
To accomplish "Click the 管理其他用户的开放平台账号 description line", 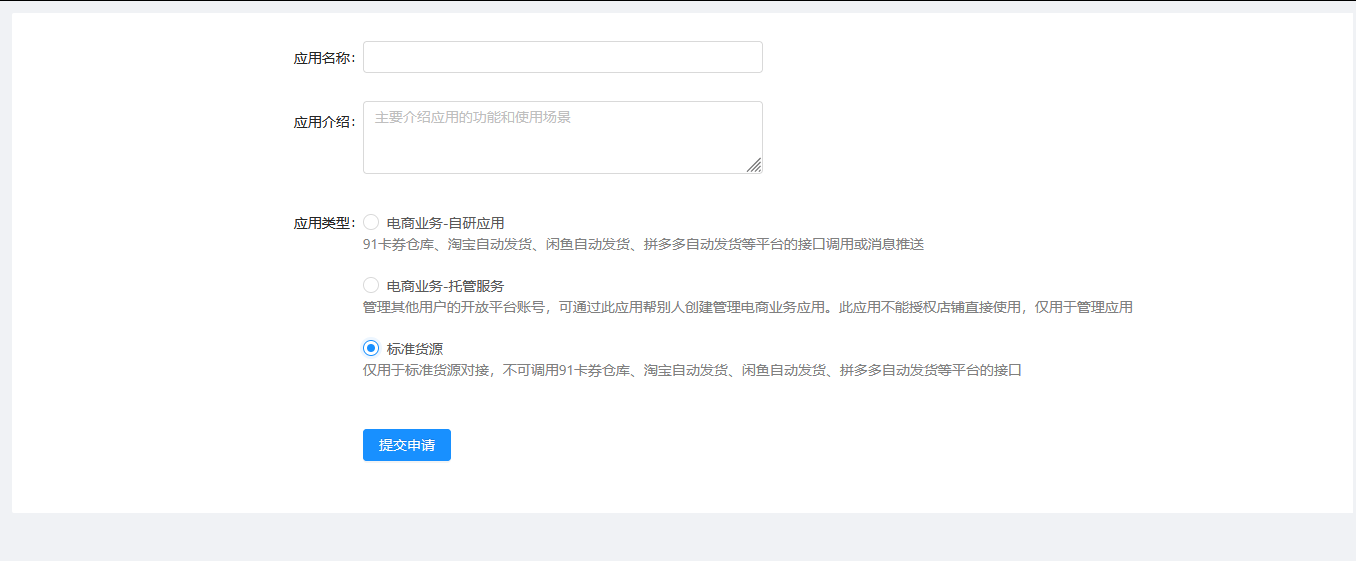I will 747,307.
